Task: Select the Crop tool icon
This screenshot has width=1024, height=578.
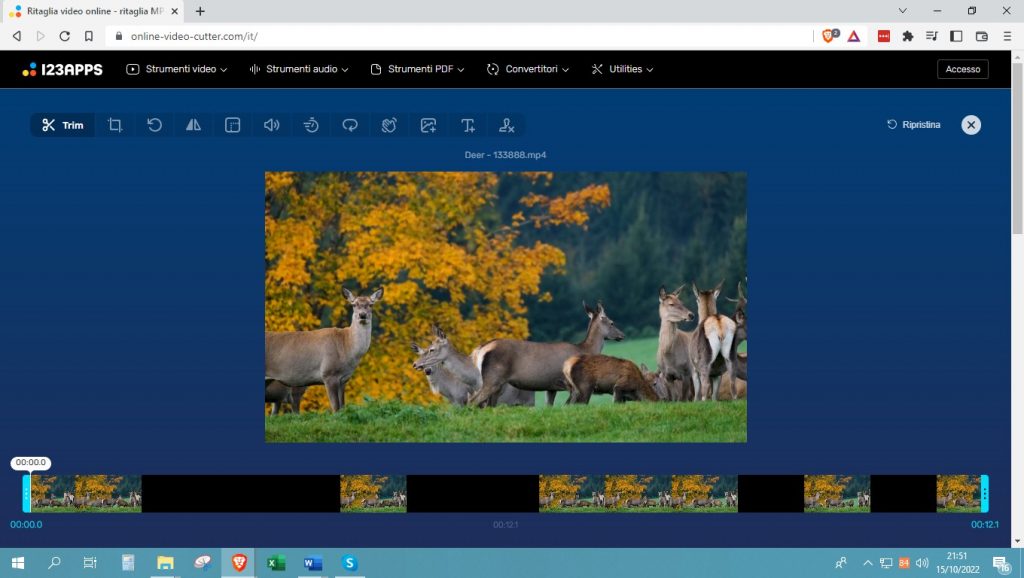Action: point(115,125)
